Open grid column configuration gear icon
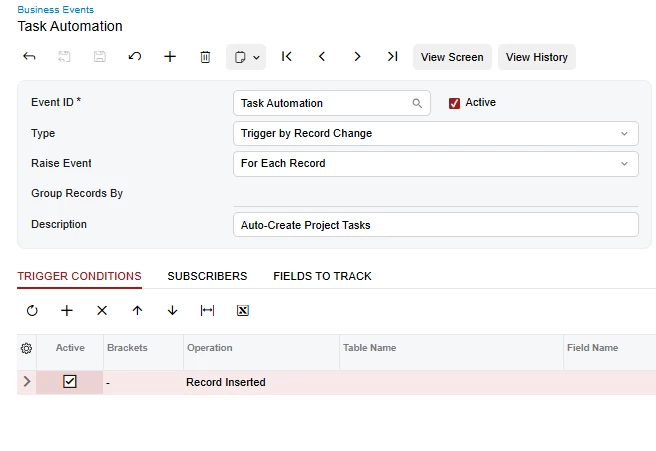Image resolution: width=656 pixels, height=451 pixels. coord(26,348)
